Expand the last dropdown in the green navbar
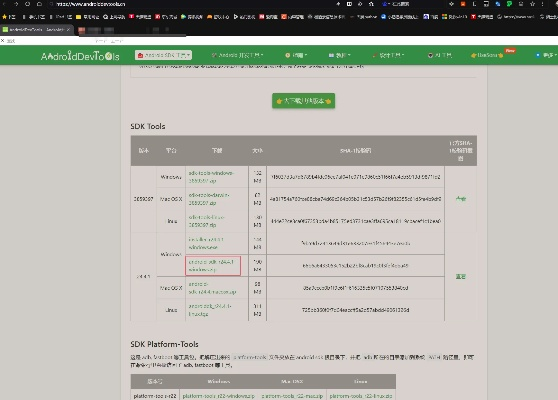Viewport: 558px width, 400px height. (546, 55)
